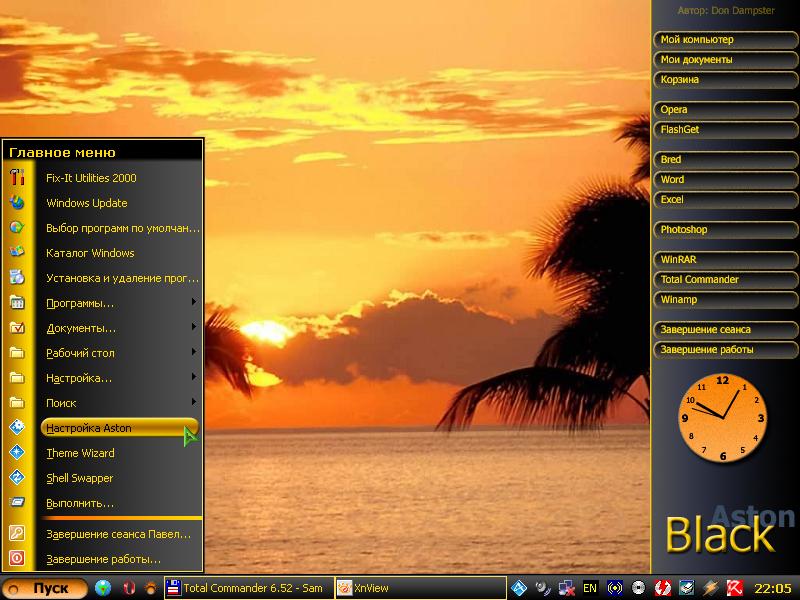Click the CD disc tray icon
The image size is (800, 600).
click(x=638, y=588)
